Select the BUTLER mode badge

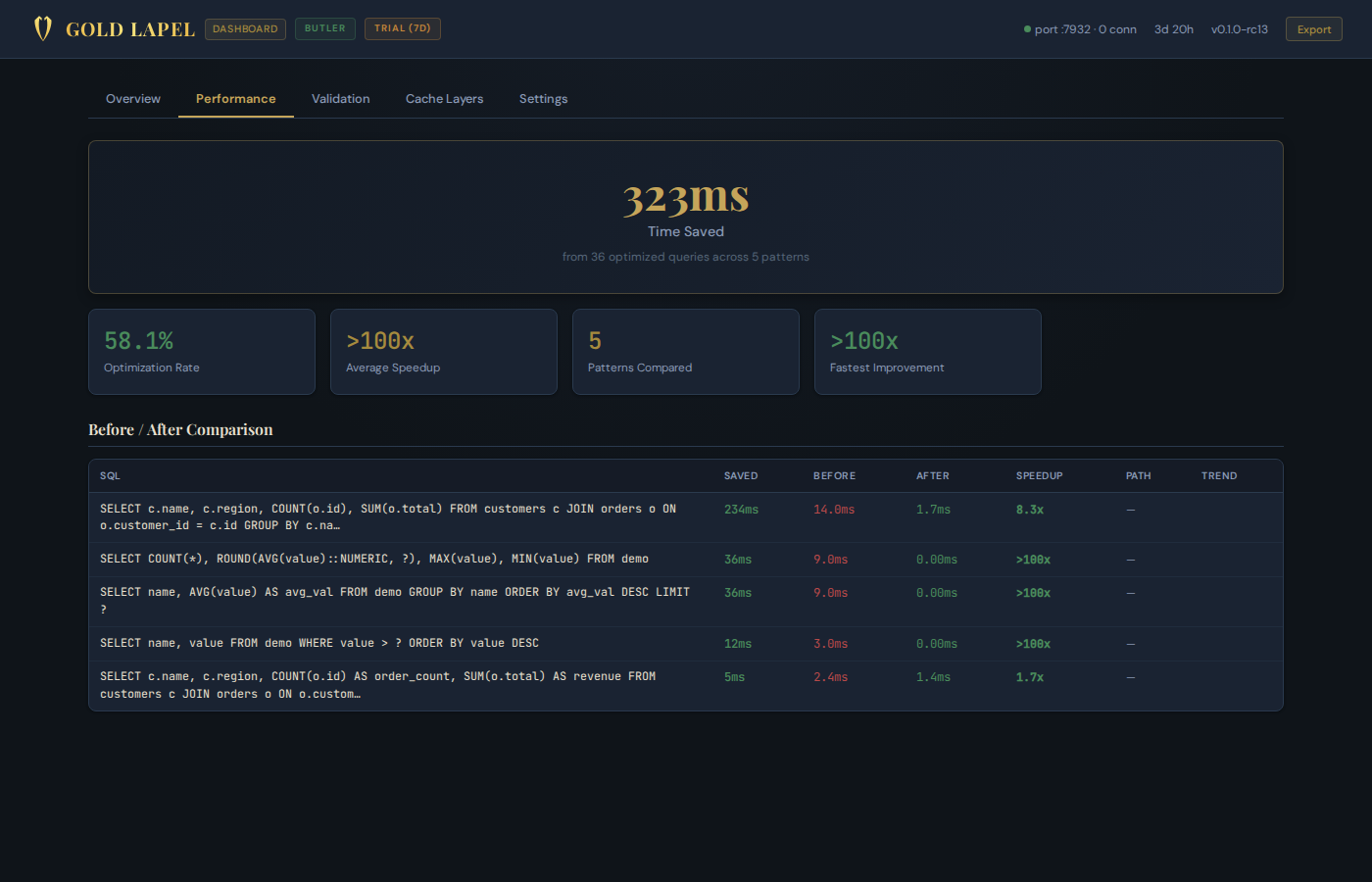click(324, 28)
